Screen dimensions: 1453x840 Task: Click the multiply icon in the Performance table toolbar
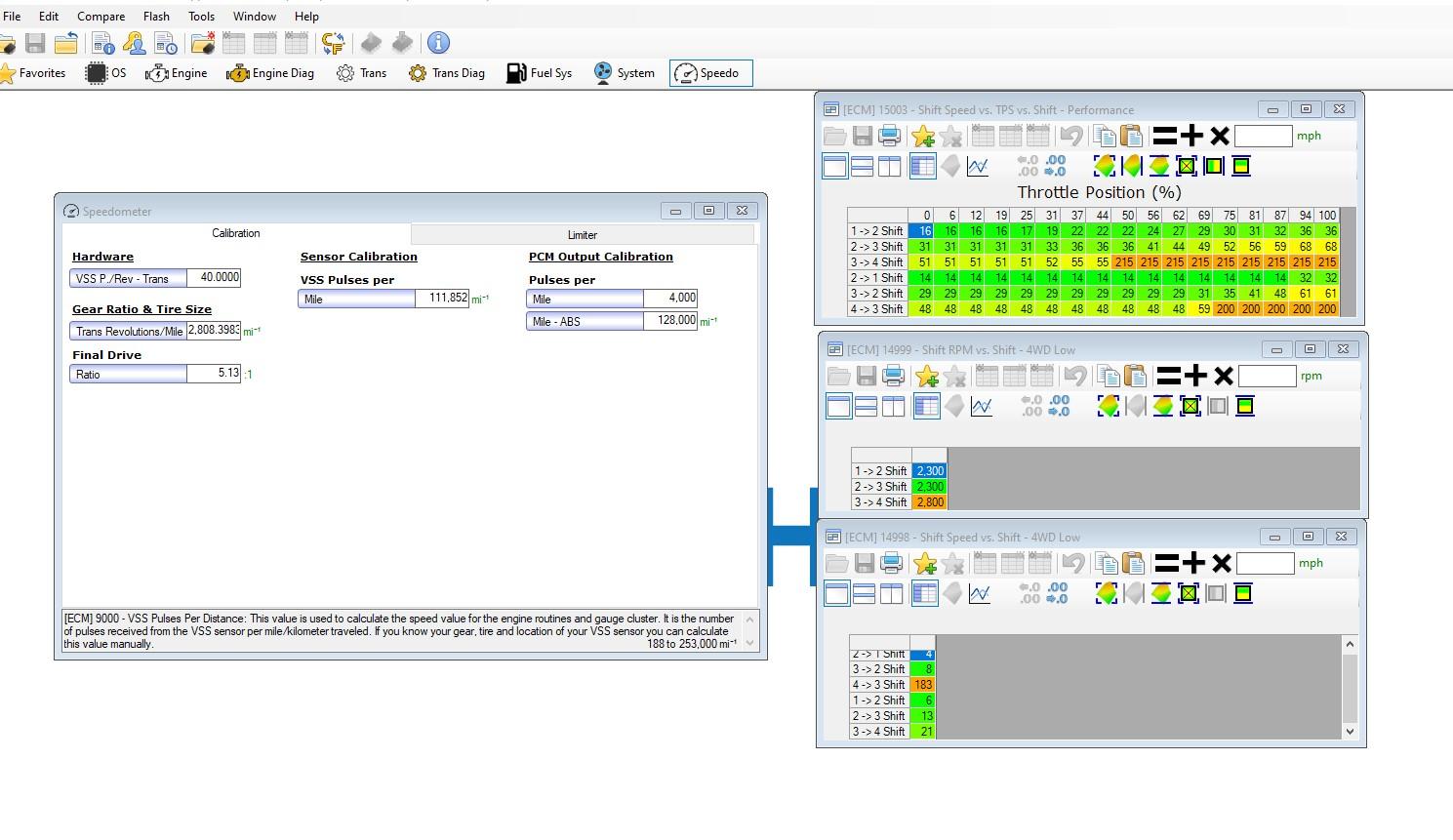tap(1220, 137)
